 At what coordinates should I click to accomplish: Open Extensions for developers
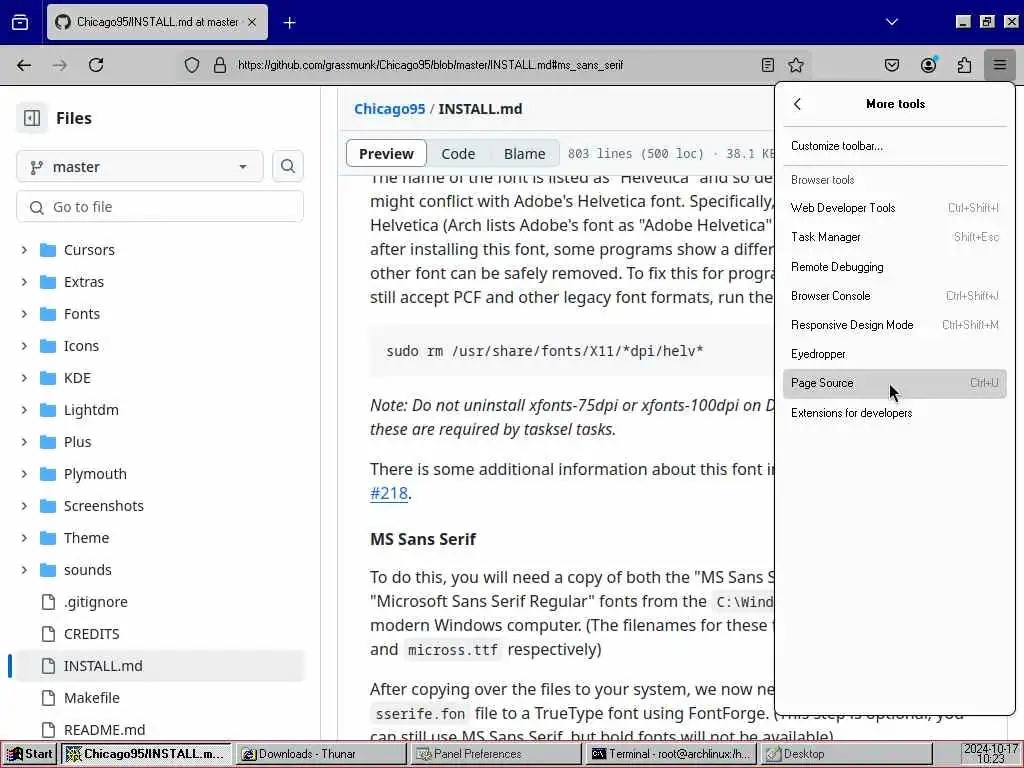click(895, 413)
